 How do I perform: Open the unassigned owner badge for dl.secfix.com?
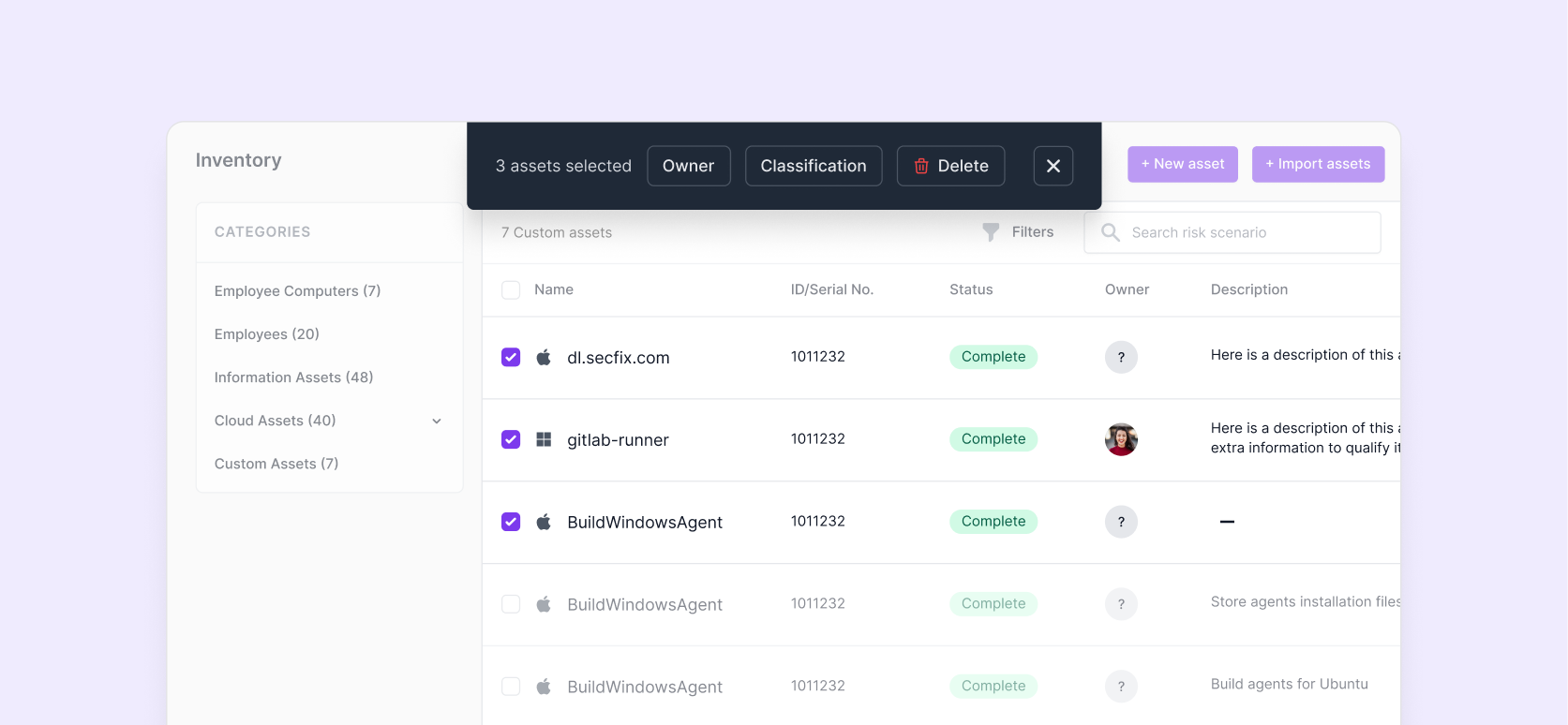point(1121,357)
